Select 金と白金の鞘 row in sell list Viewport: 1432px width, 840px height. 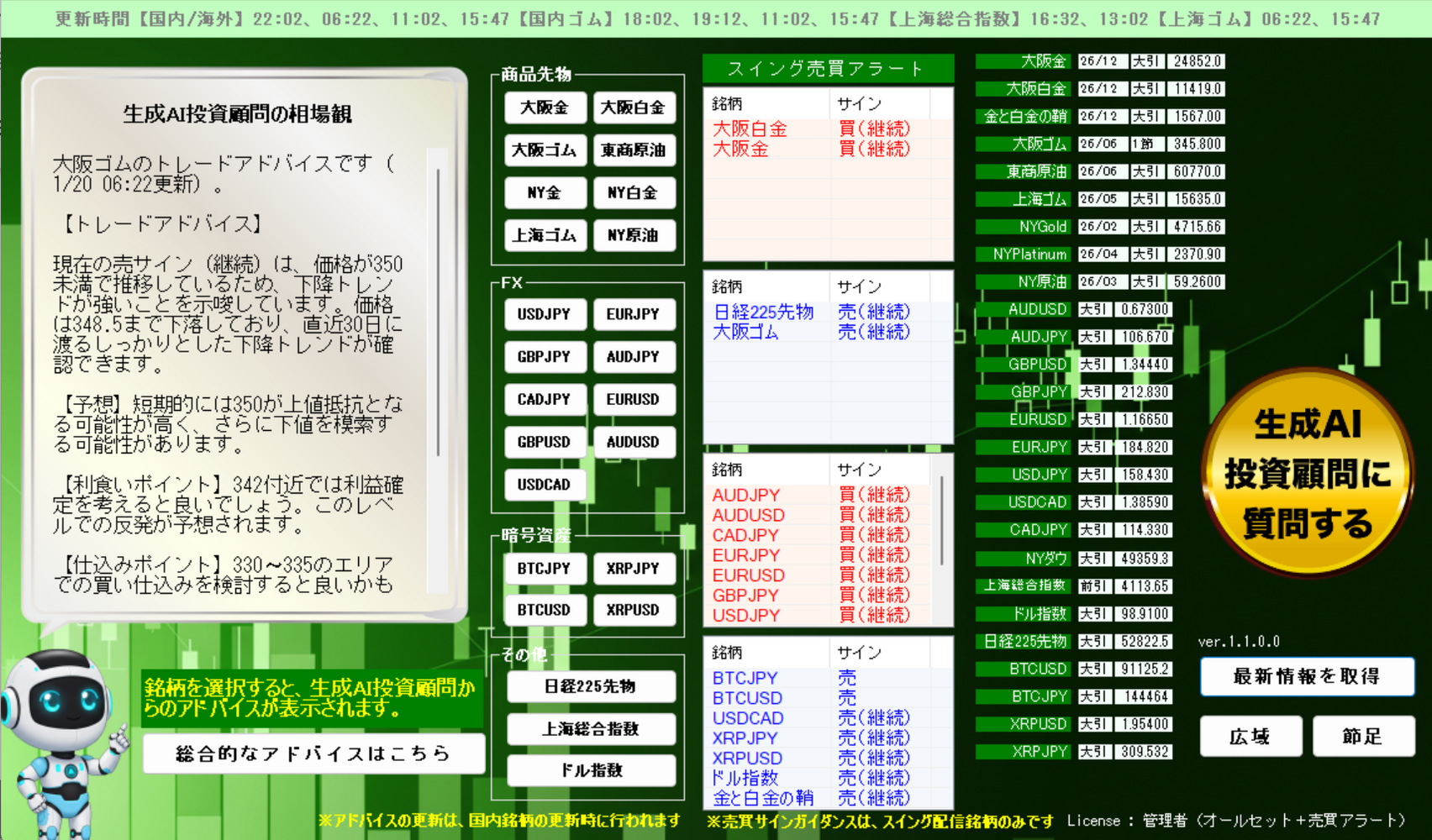tap(828, 799)
